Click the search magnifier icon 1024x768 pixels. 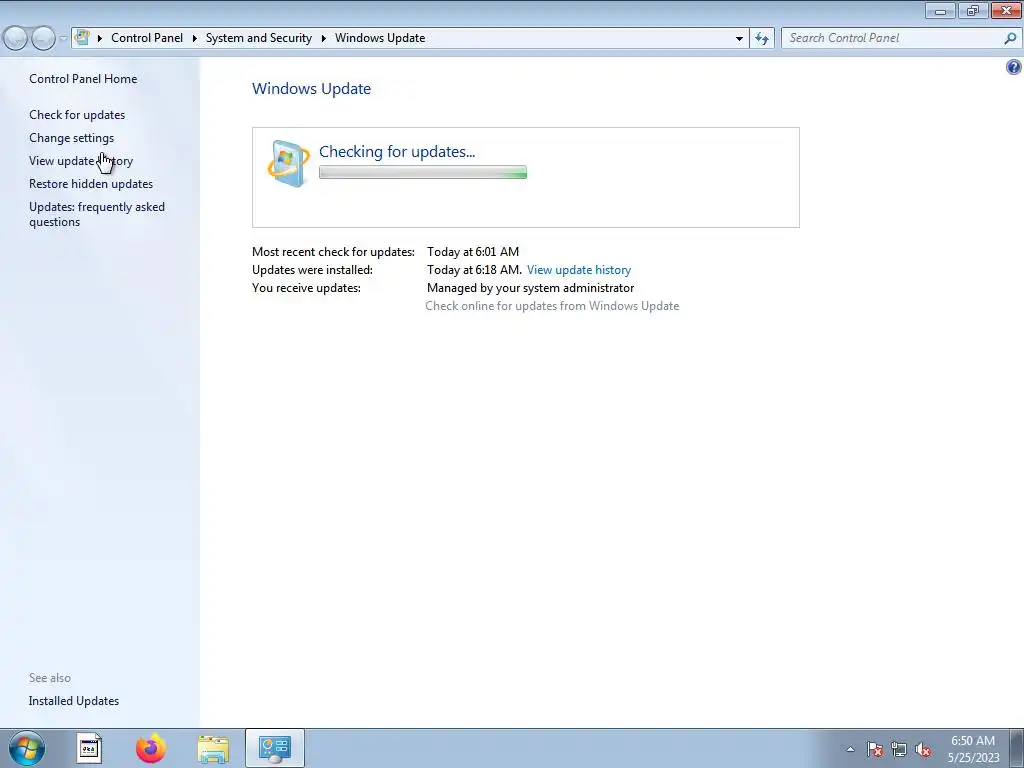tap(1010, 38)
